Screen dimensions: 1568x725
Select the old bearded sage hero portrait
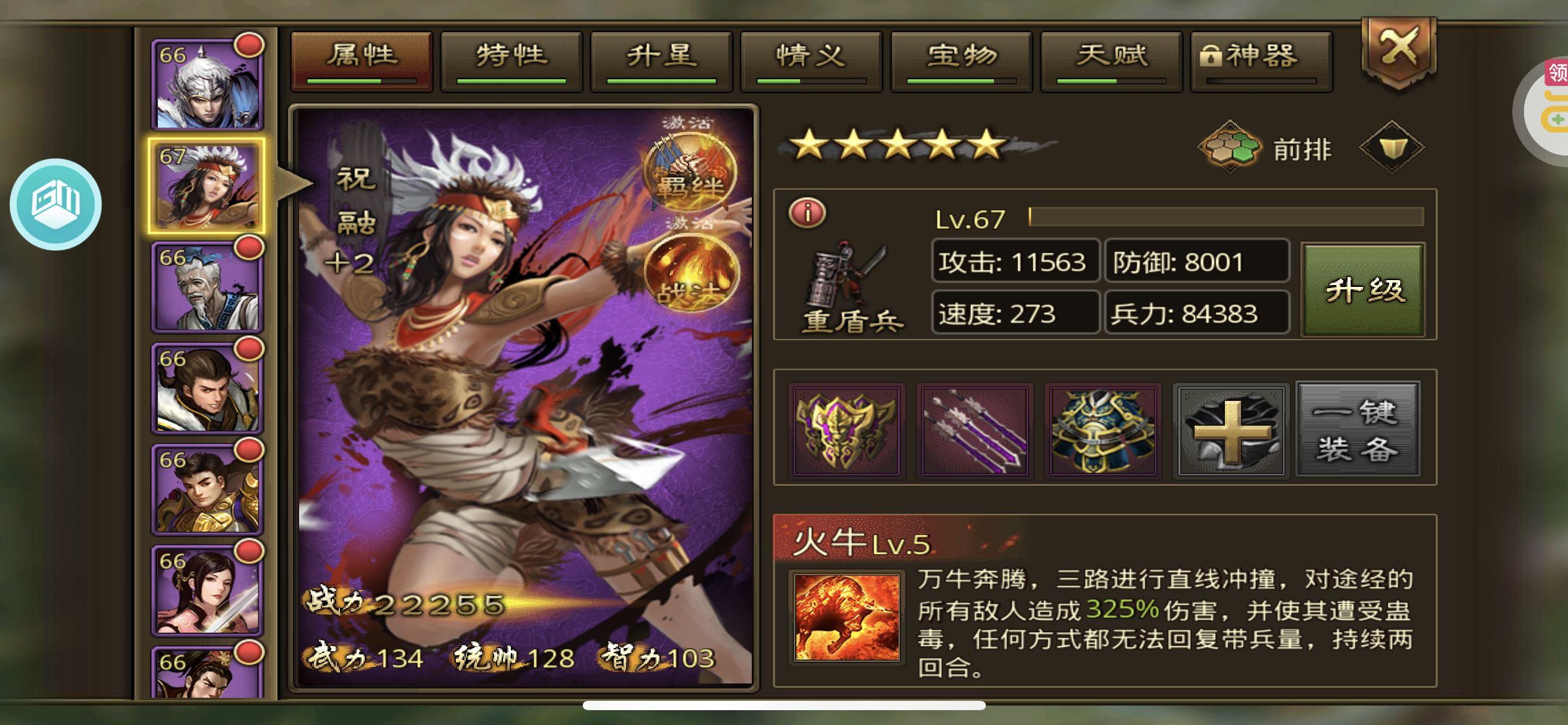pyautogui.click(x=207, y=286)
